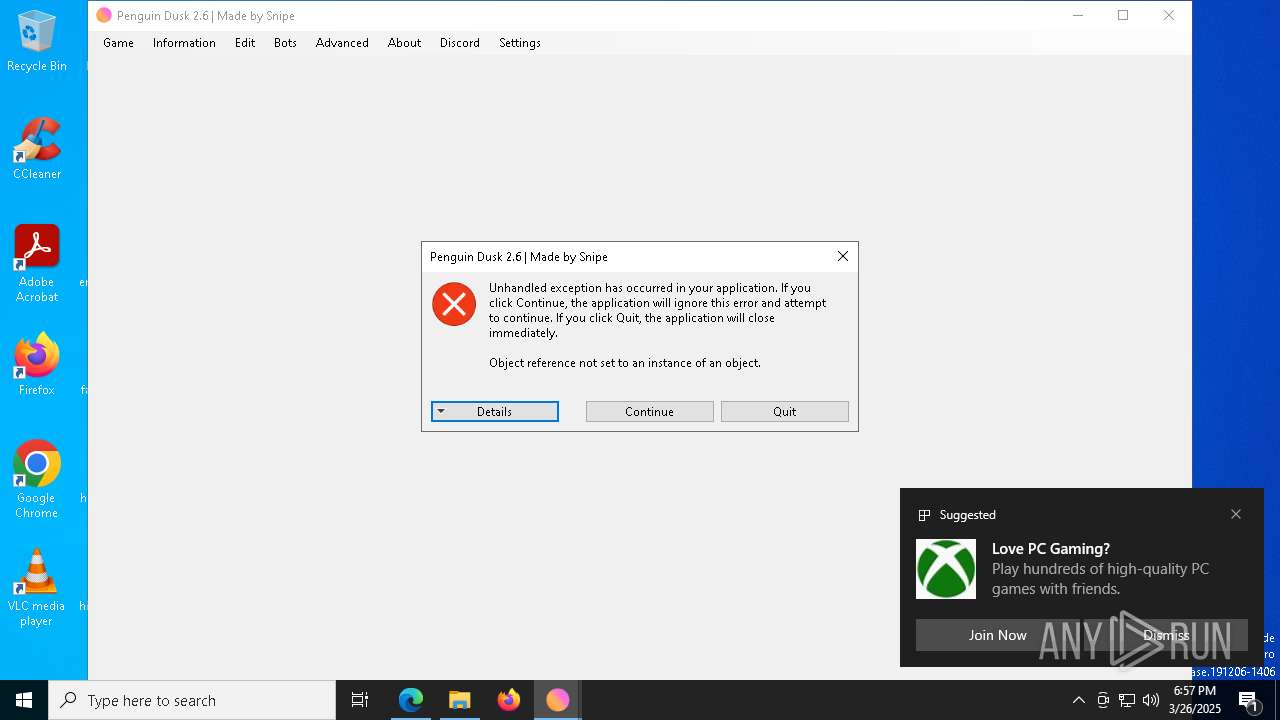Launch Firefox from the taskbar
The width and height of the screenshot is (1280, 720).
point(509,700)
